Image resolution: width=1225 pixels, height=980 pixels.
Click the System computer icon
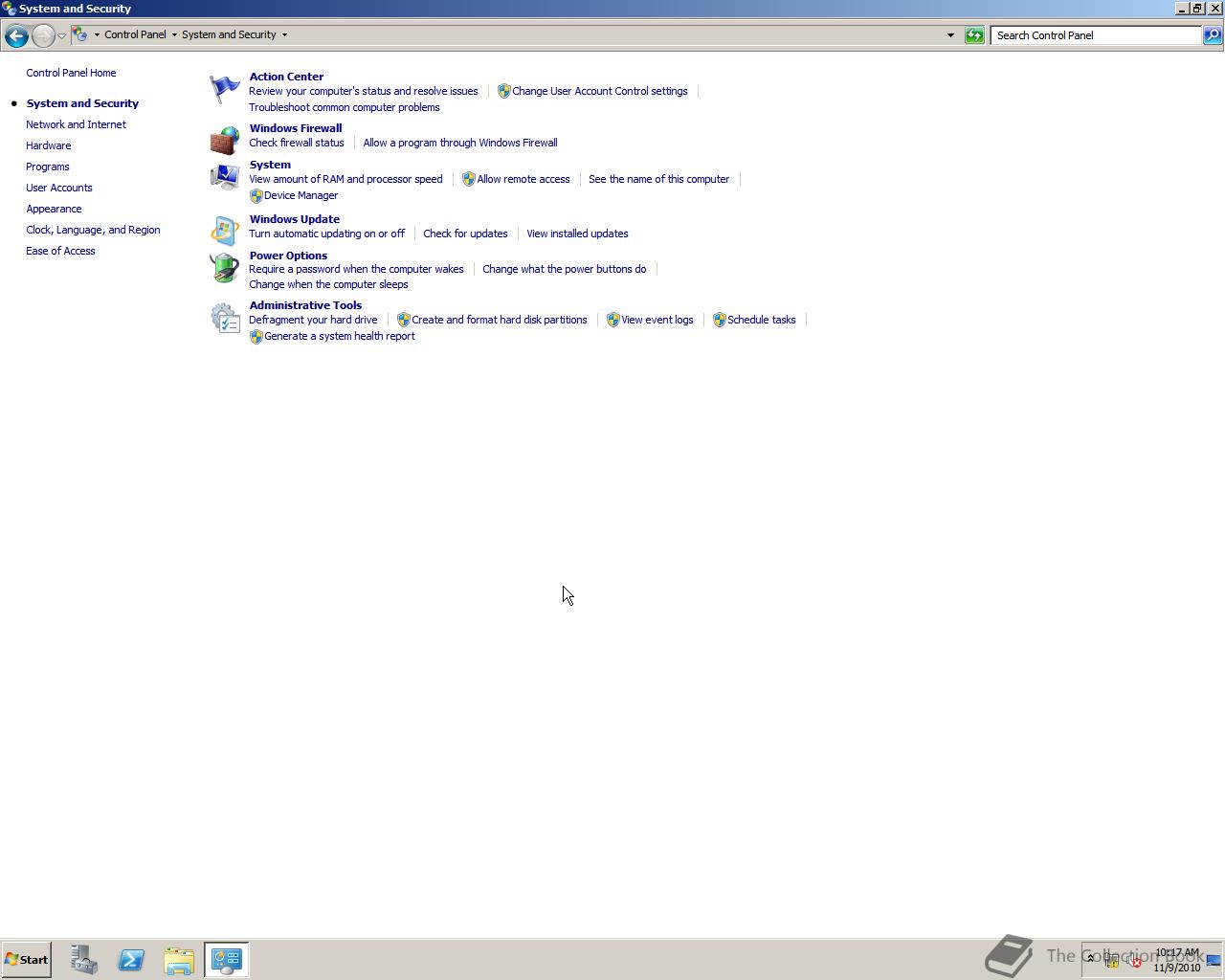225,177
